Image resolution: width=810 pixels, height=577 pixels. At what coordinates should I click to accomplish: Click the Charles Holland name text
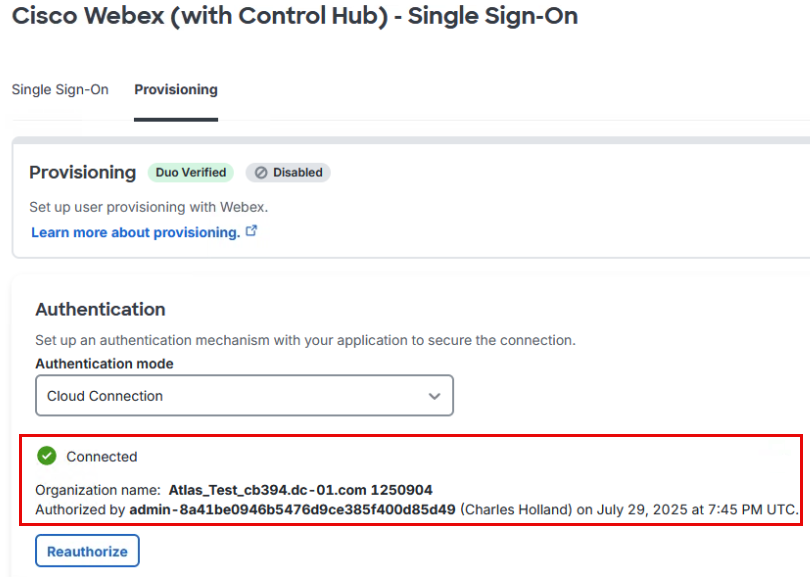pyautogui.click(x=516, y=509)
